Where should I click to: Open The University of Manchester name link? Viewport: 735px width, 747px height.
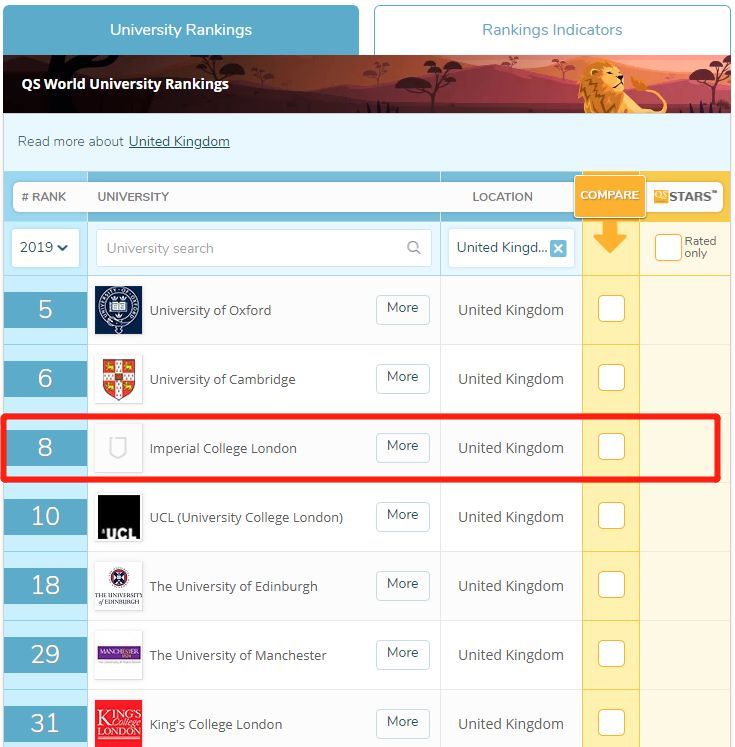pos(238,656)
